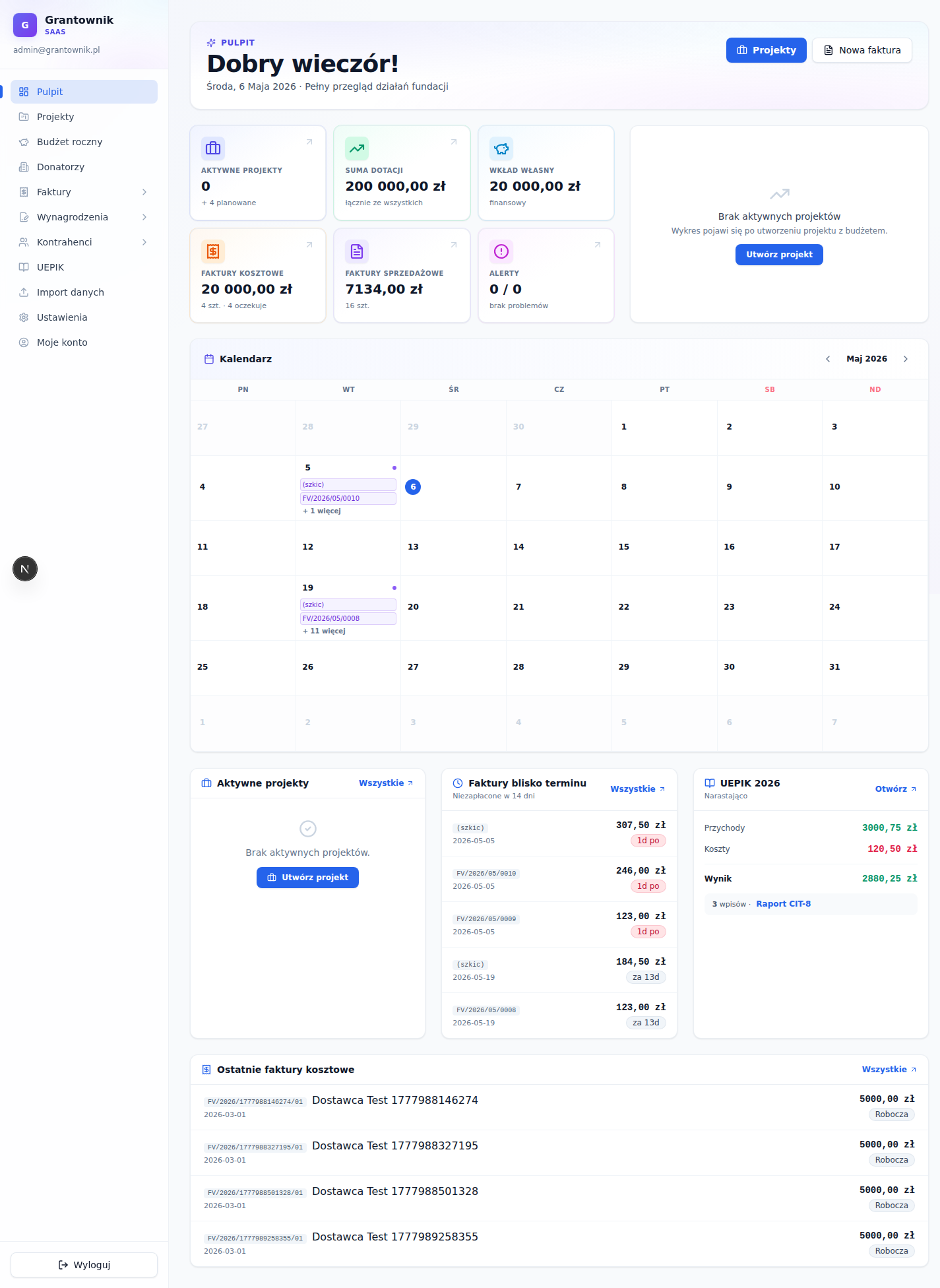This screenshot has width=940, height=1288.
Task: Open Import danych in the sidebar
Action: (x=84, y=292)
